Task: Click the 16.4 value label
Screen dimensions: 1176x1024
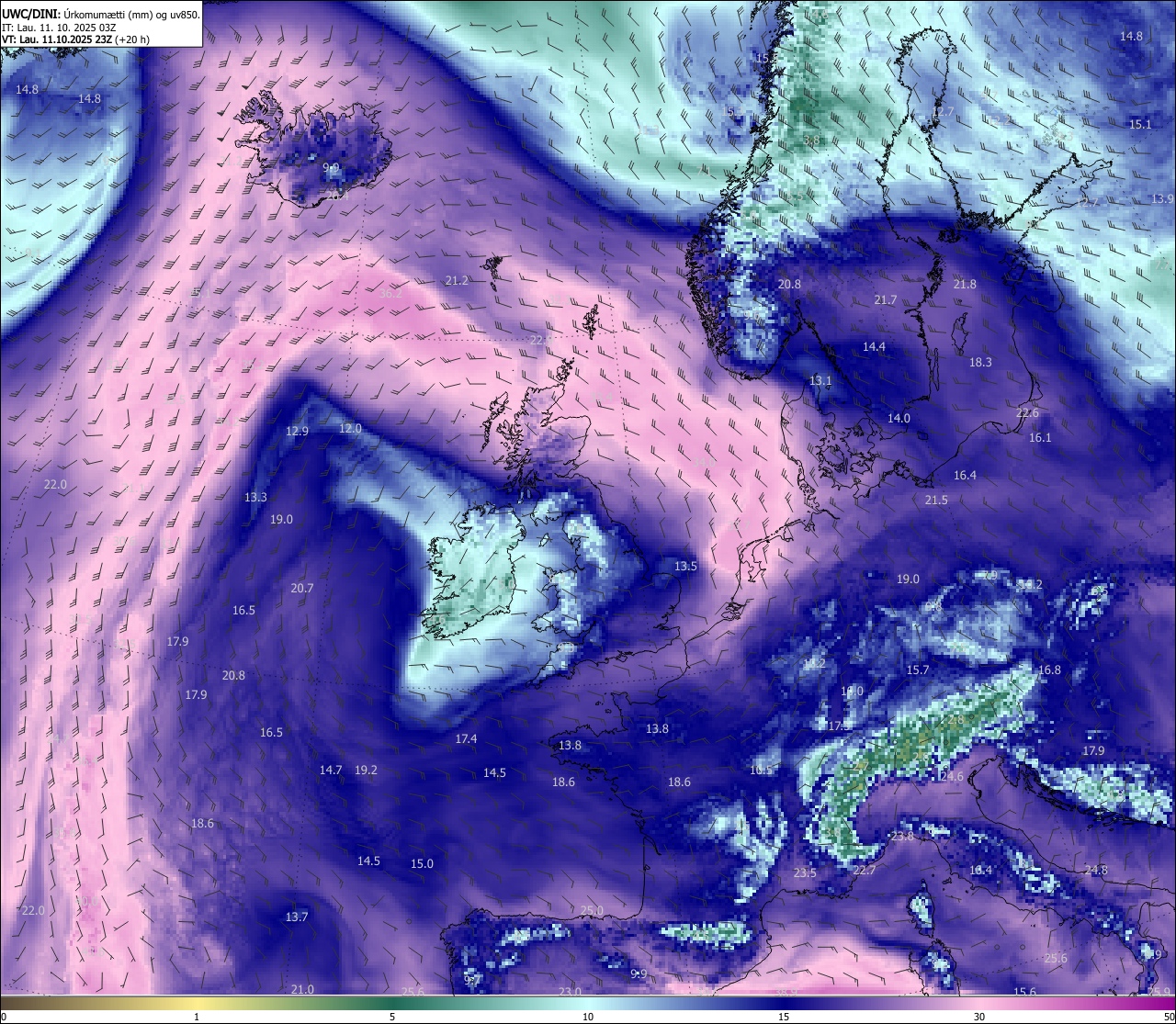Action: coord(965,476)
